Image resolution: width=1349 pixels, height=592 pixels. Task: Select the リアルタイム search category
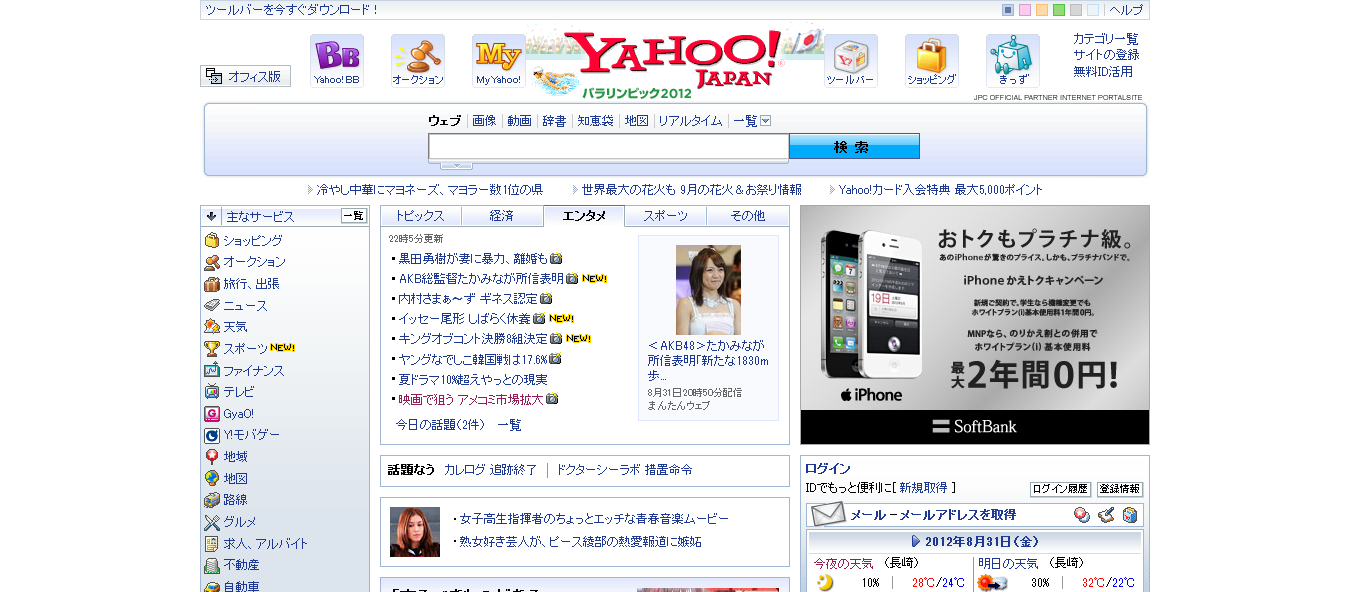pyautogui.click(x=690, y=121)
